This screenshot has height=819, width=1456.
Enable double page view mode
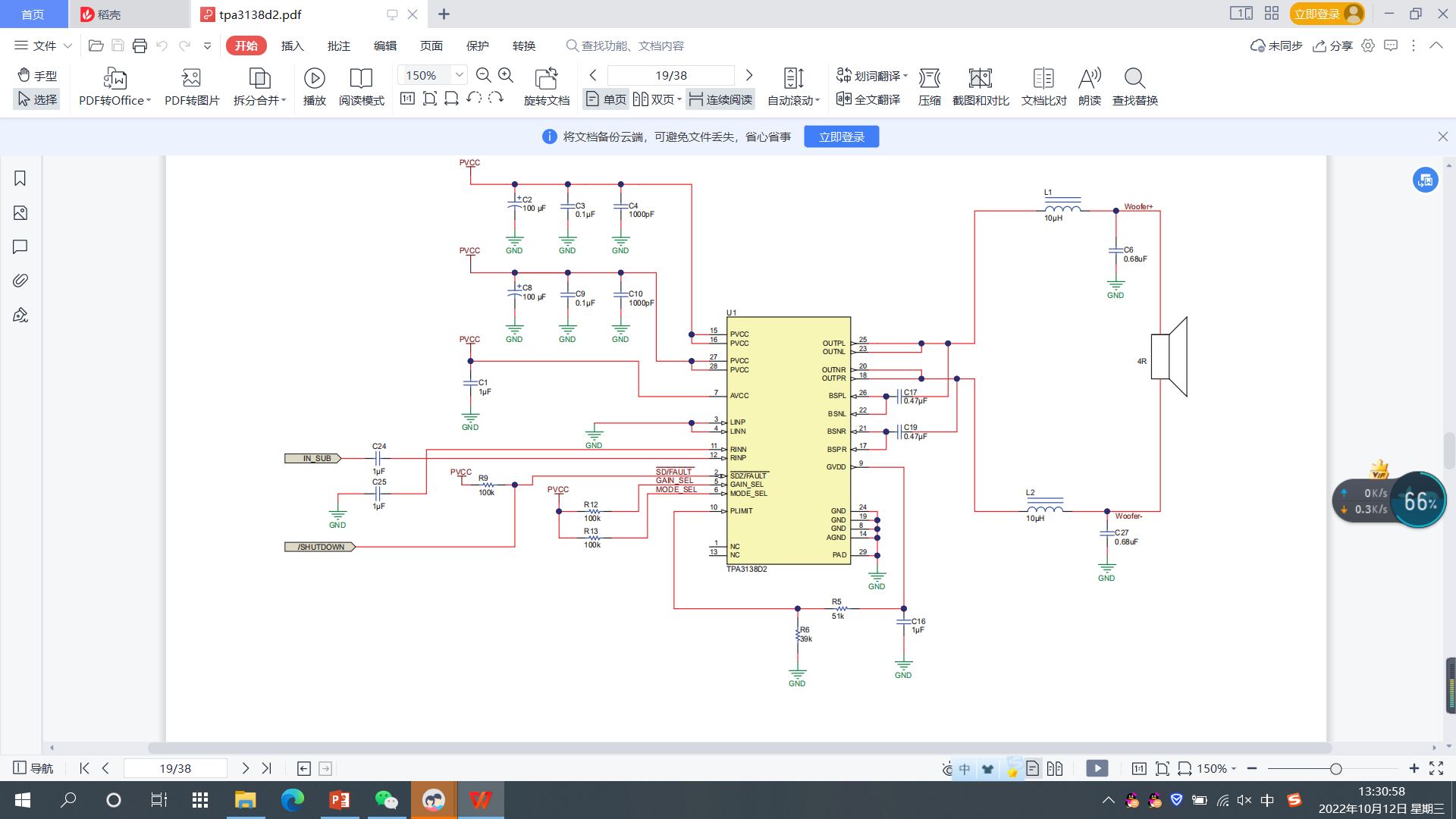(x=657, y=99)
